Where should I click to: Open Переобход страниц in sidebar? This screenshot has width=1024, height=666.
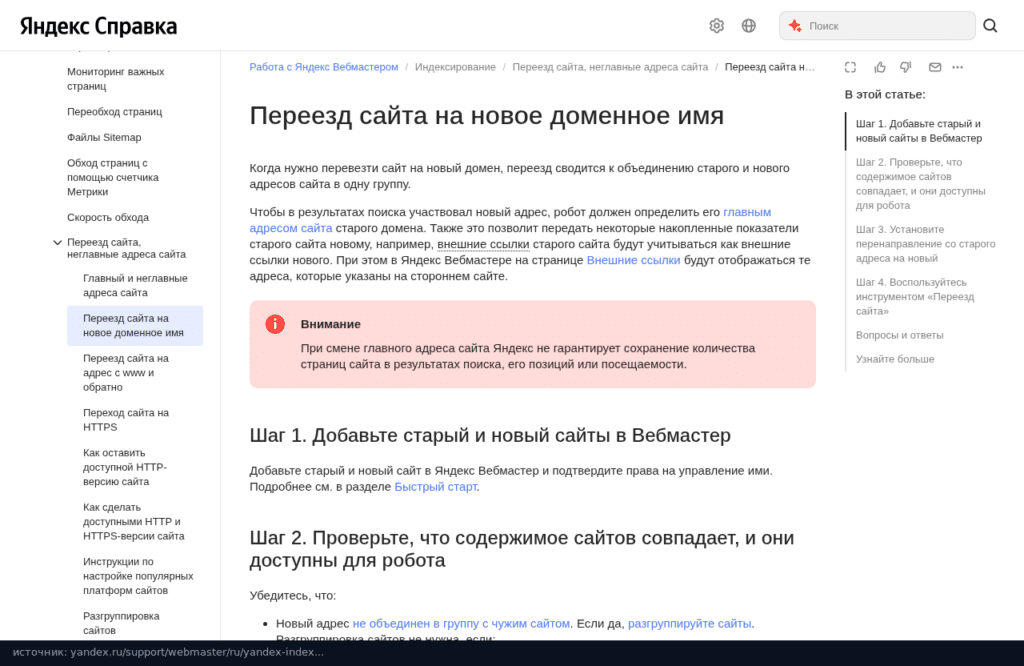(114, 112)
